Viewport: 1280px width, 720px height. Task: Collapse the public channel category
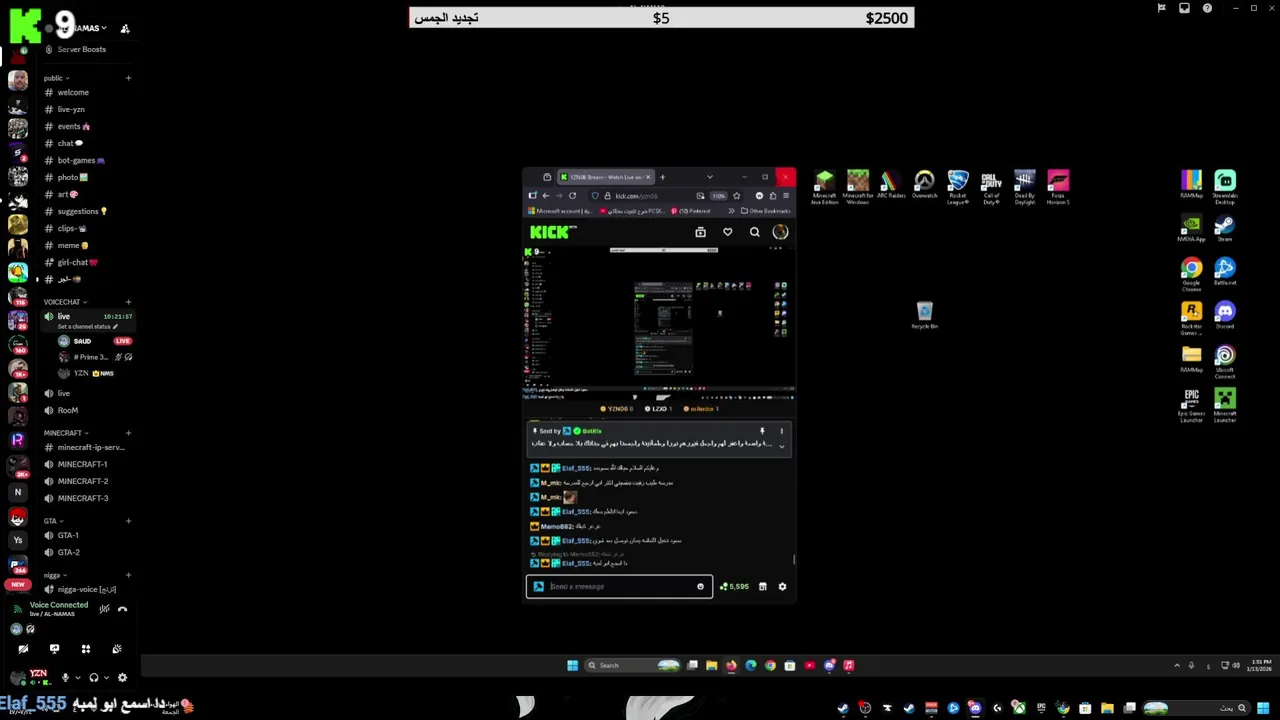tap(56, 78)
